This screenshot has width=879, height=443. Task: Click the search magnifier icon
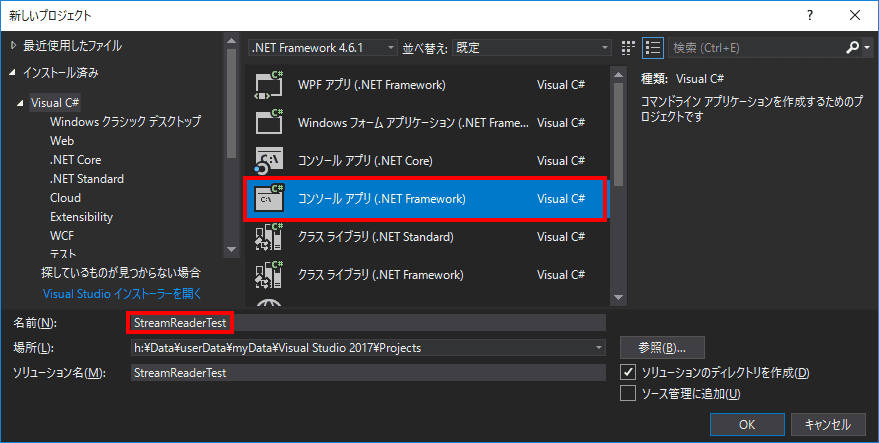click(851, 48)
